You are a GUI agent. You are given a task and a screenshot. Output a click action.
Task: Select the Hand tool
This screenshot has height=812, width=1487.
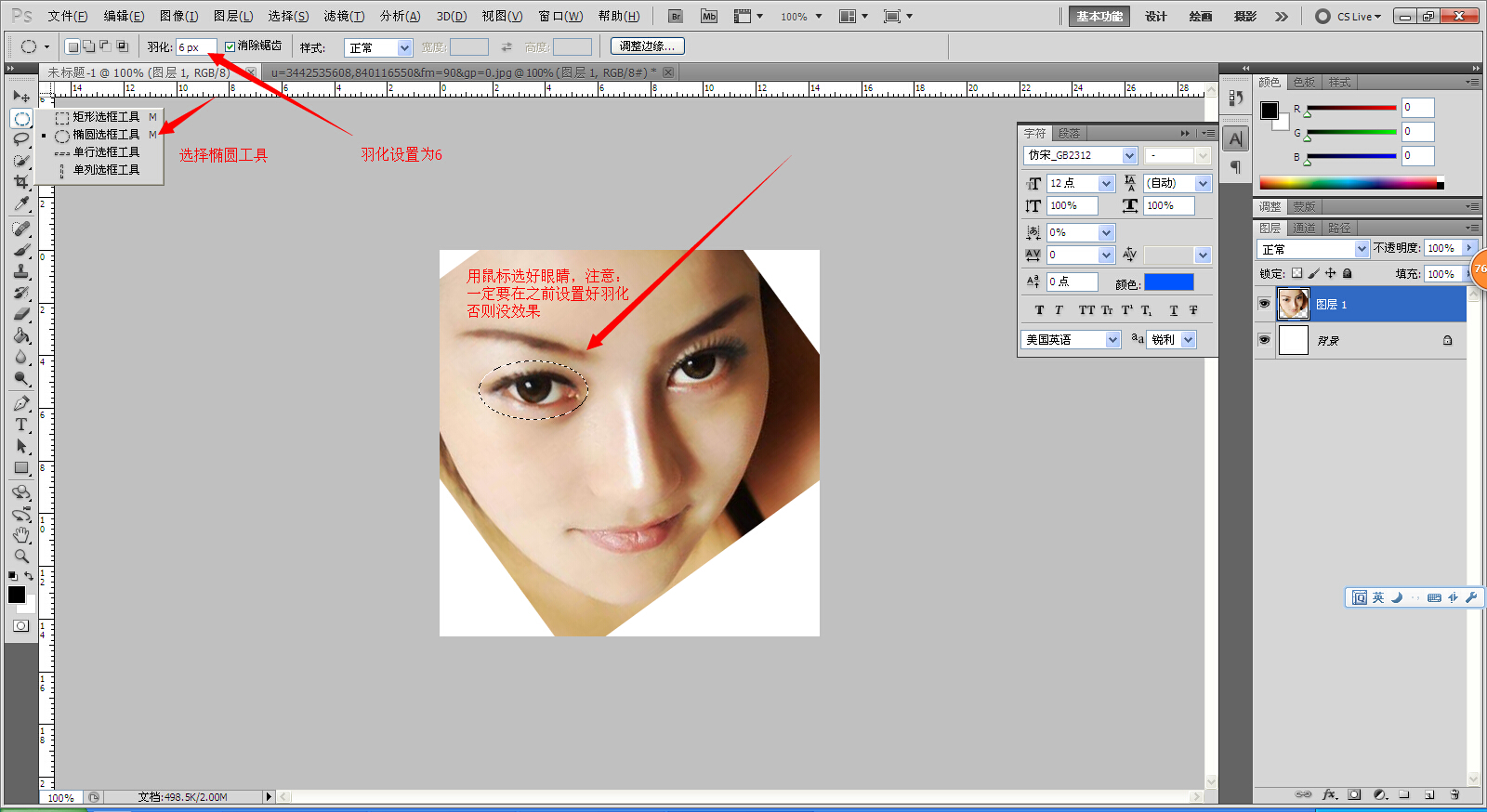point(21,535)
